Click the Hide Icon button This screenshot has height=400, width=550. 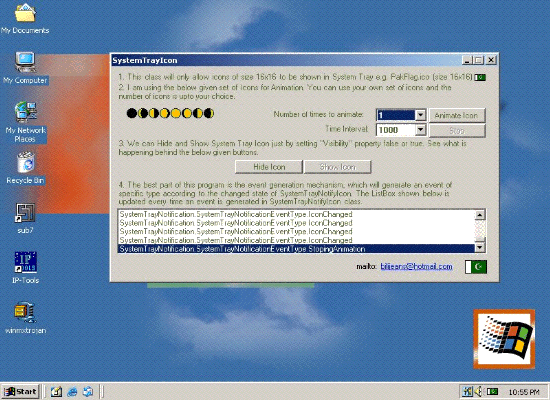click(x=269, y=167)
